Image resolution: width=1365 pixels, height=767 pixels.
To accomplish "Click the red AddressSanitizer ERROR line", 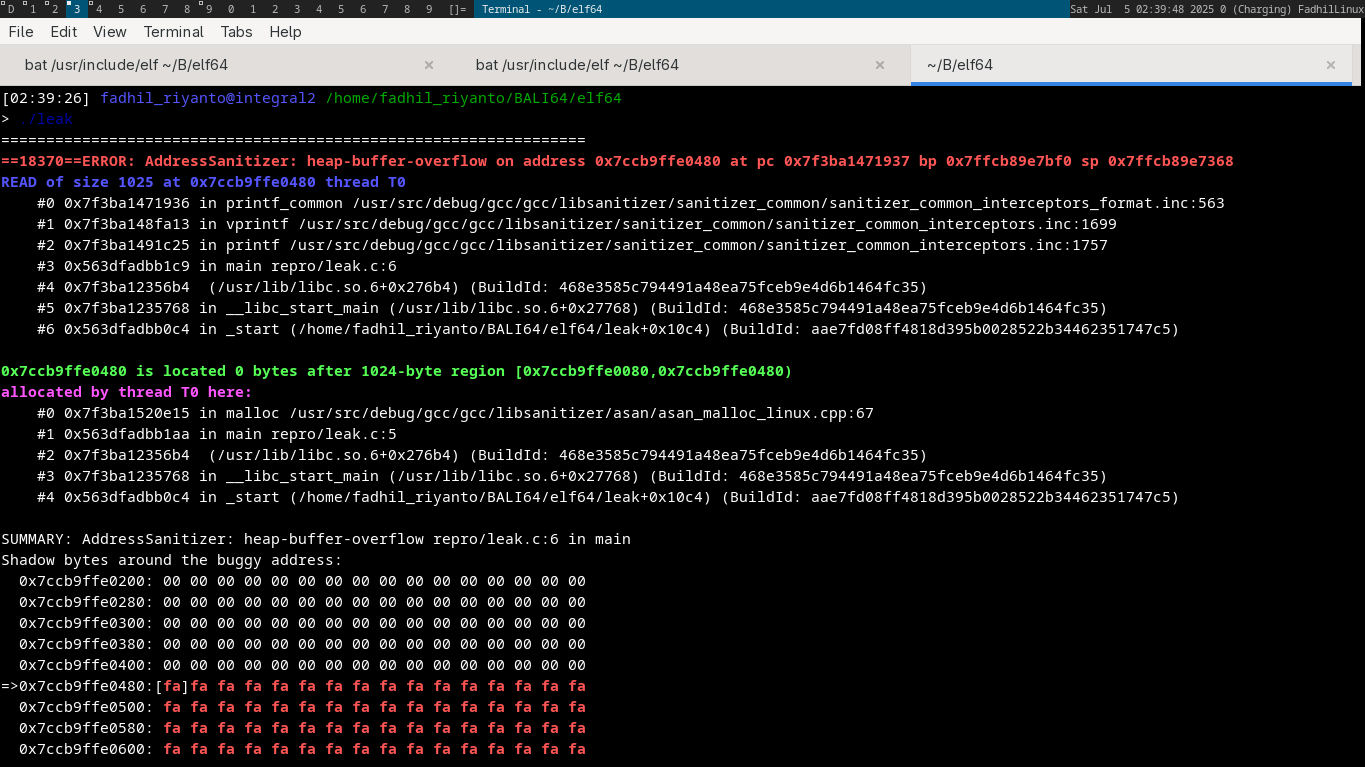I will pyautogui.click(x=617, y=161).
